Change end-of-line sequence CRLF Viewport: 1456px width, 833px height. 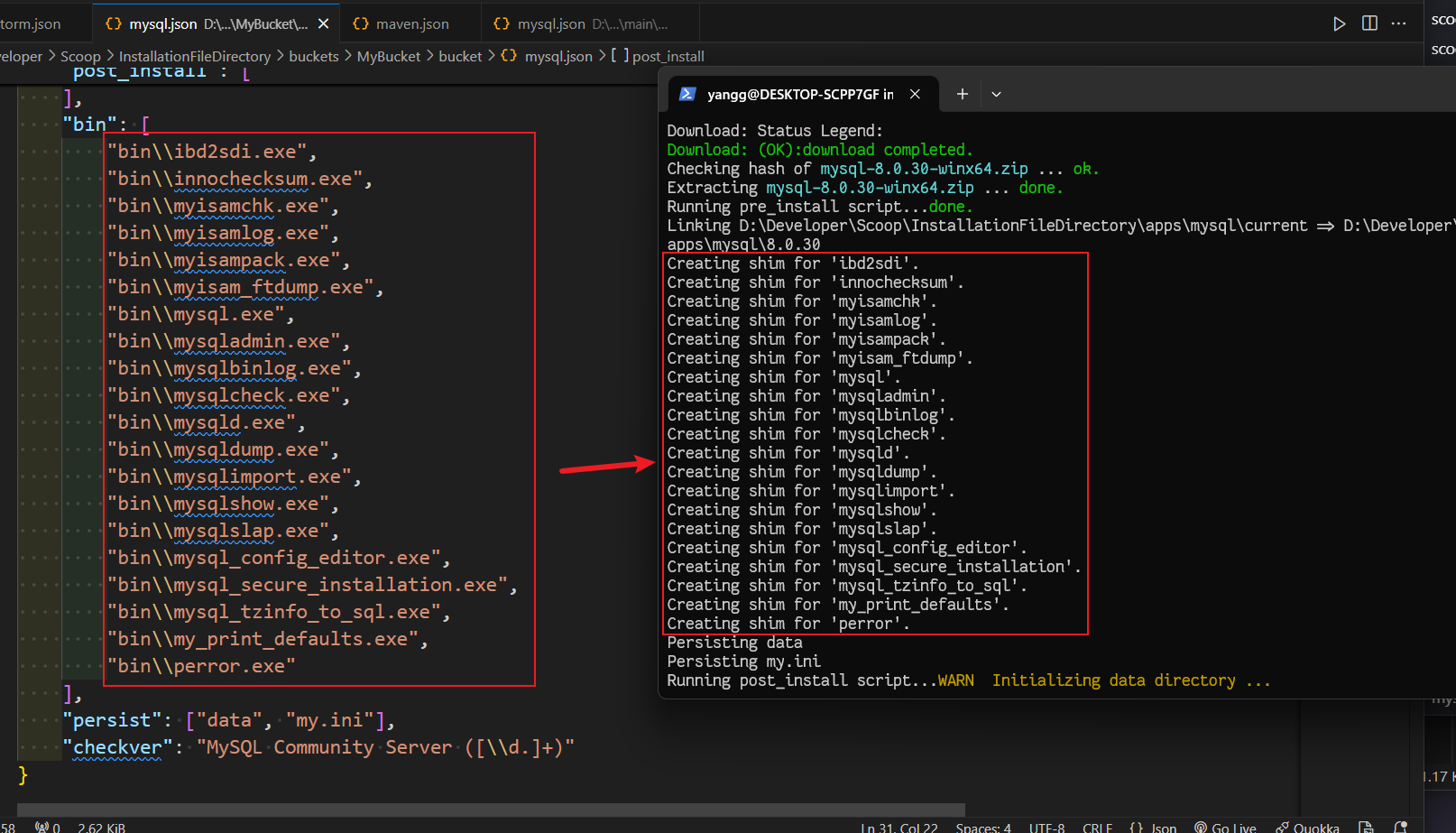pos(1098,828)
